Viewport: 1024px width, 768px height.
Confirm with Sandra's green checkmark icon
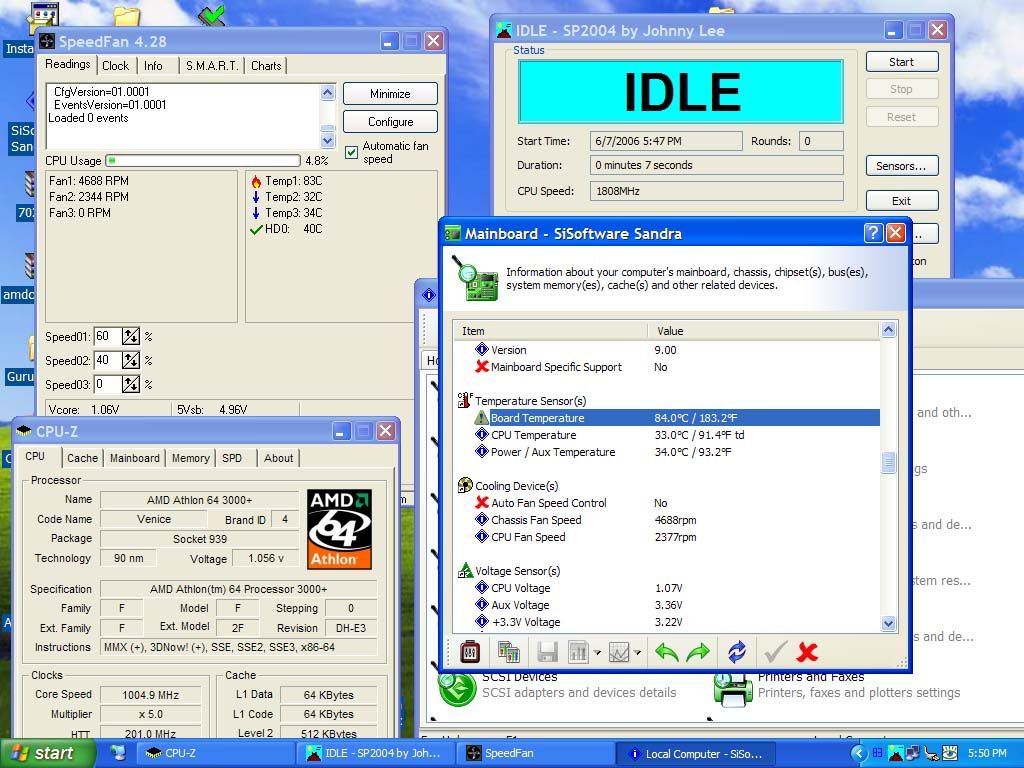point(775,651)
